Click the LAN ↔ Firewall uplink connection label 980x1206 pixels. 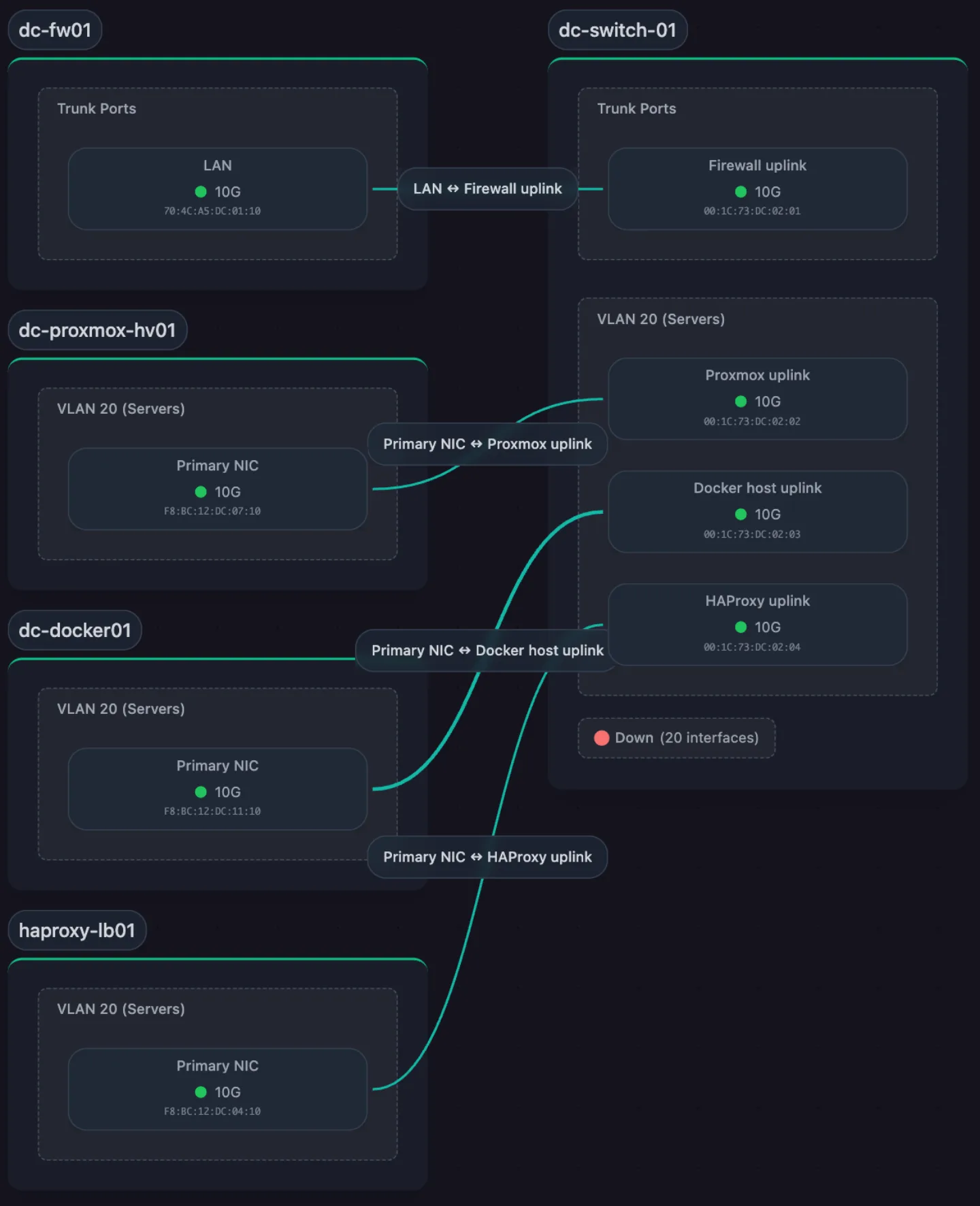[487, 189]
